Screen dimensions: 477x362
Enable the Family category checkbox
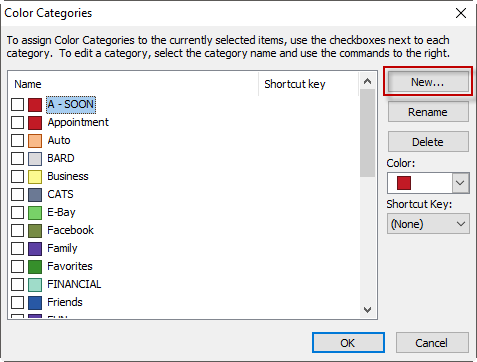point(17,248)
